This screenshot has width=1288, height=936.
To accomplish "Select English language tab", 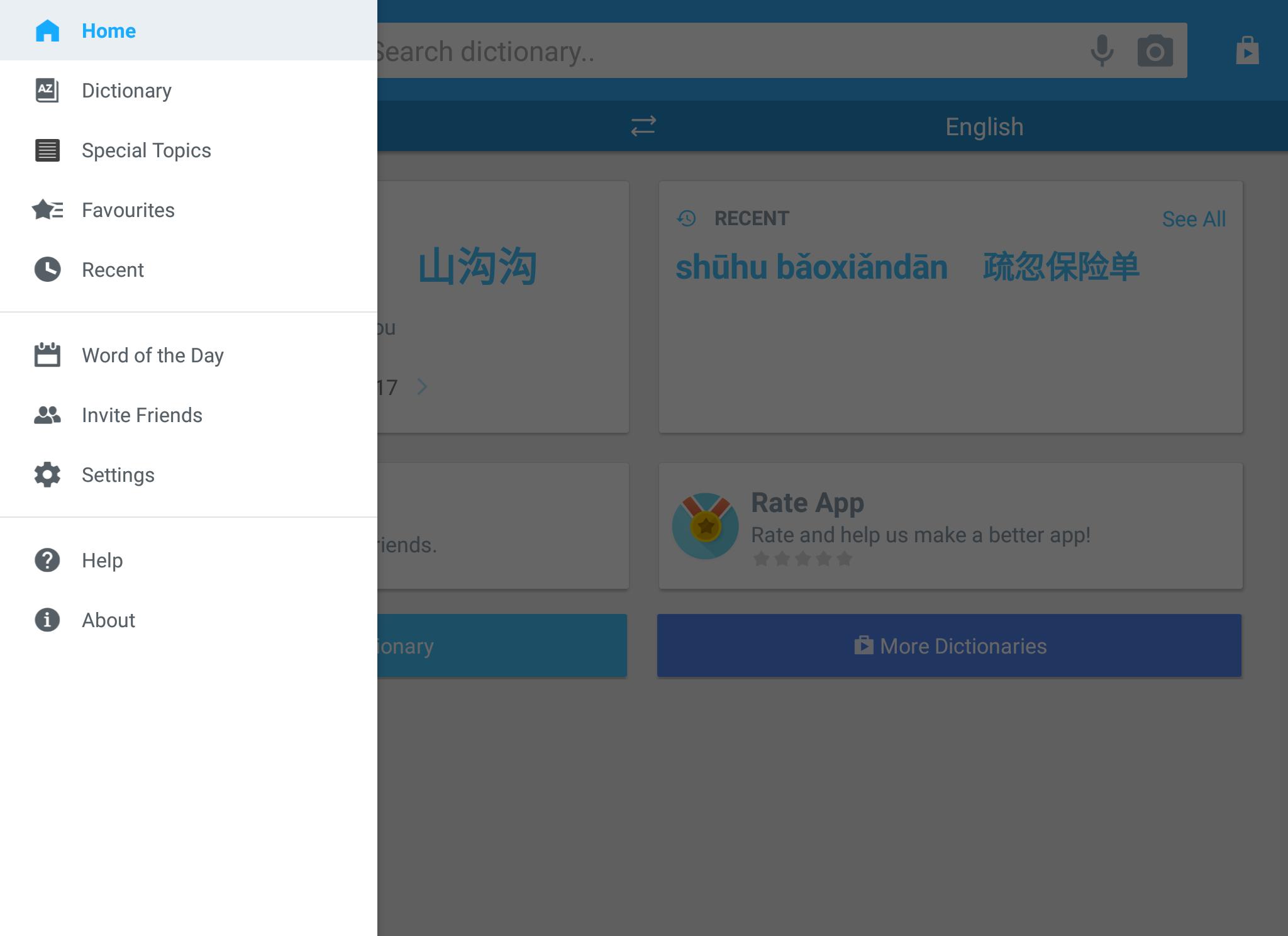I will tap(984, 126).
